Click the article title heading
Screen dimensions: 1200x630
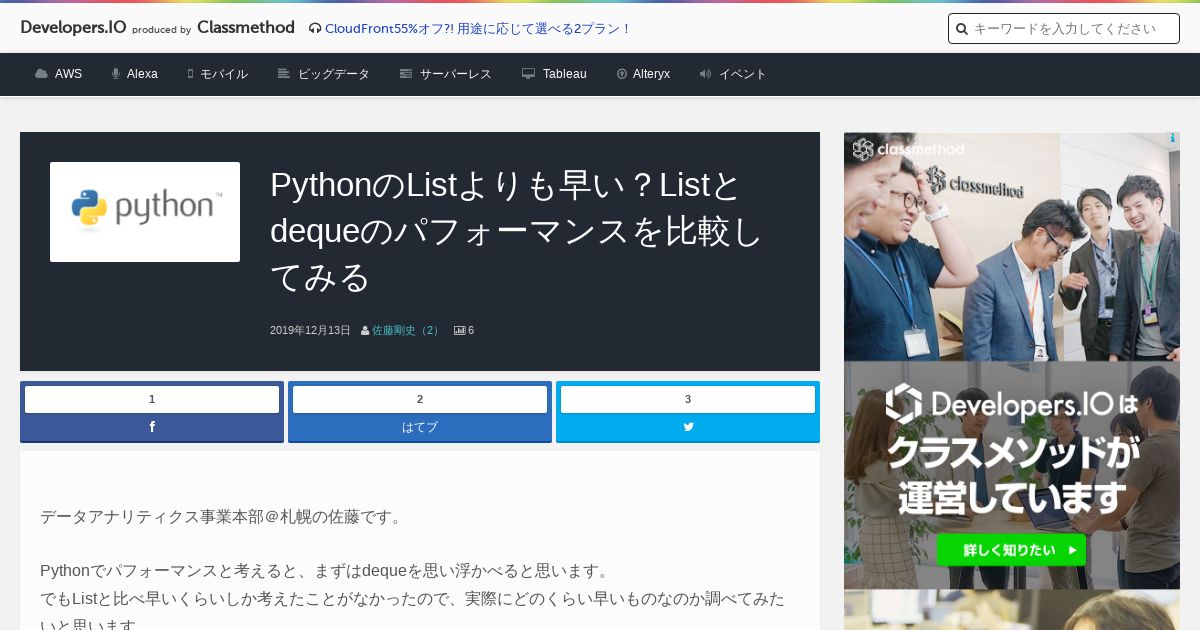click(x=516, y=230)
